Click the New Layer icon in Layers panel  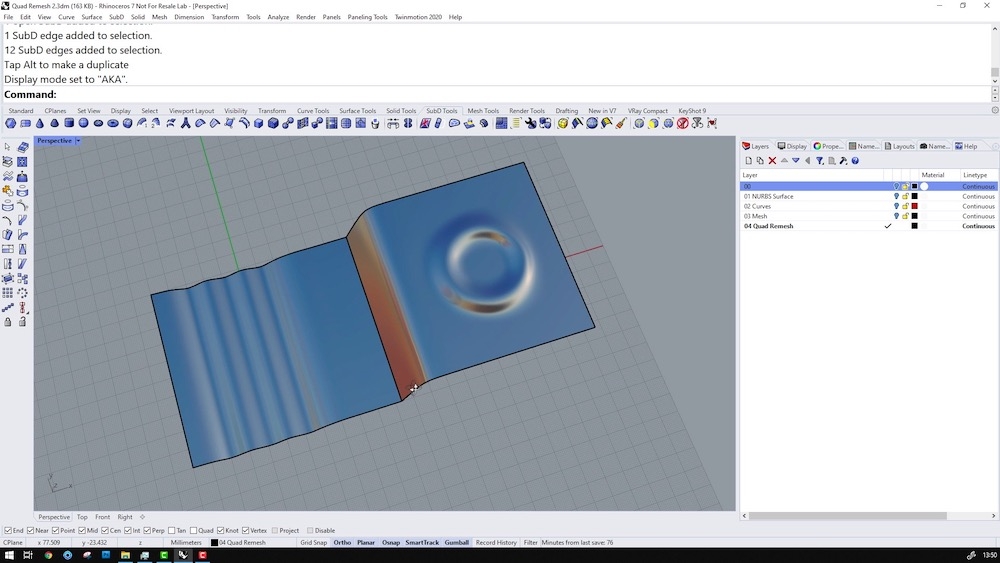(748, 161)
